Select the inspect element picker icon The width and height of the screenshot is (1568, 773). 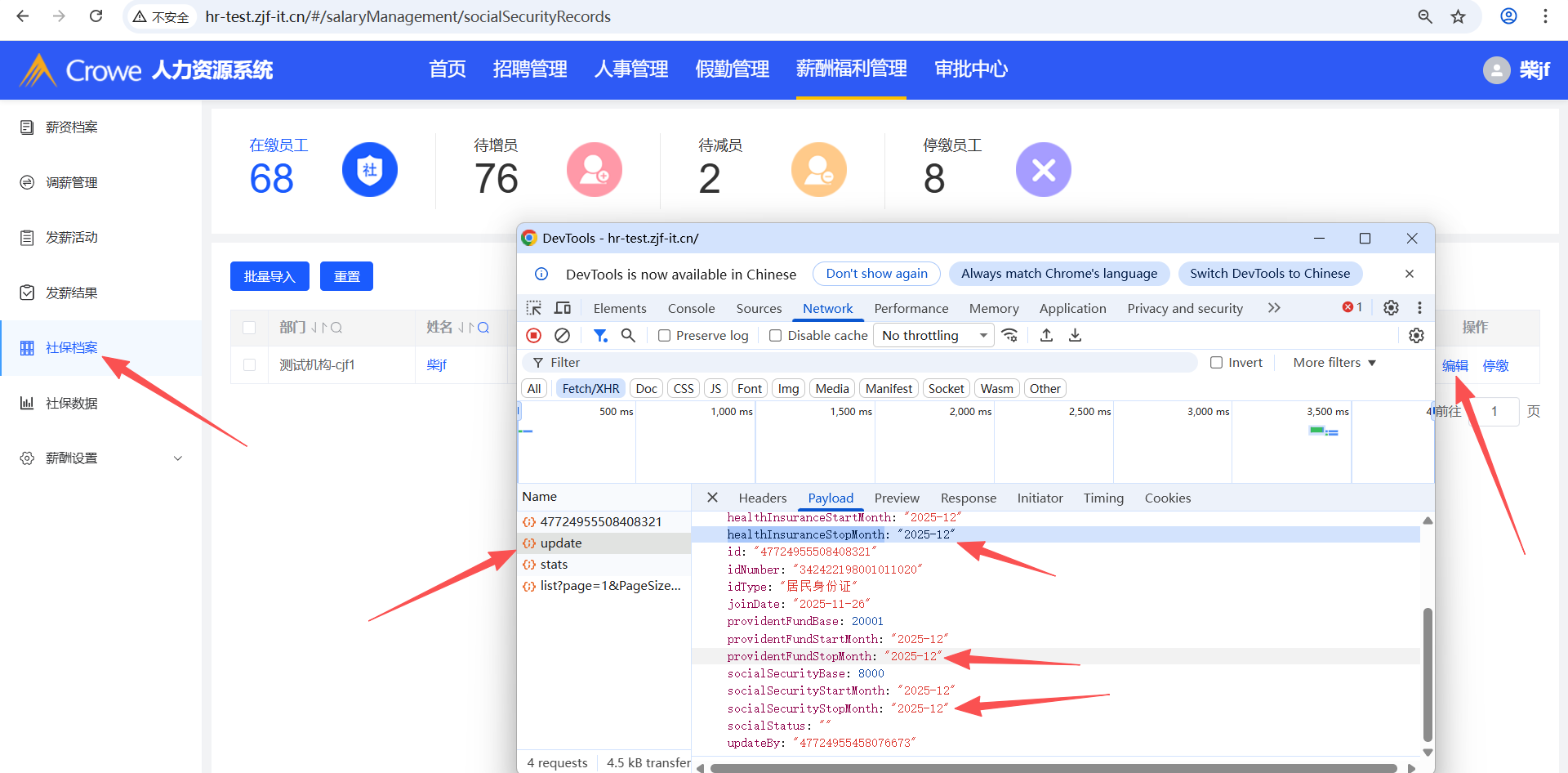point(534,308)
